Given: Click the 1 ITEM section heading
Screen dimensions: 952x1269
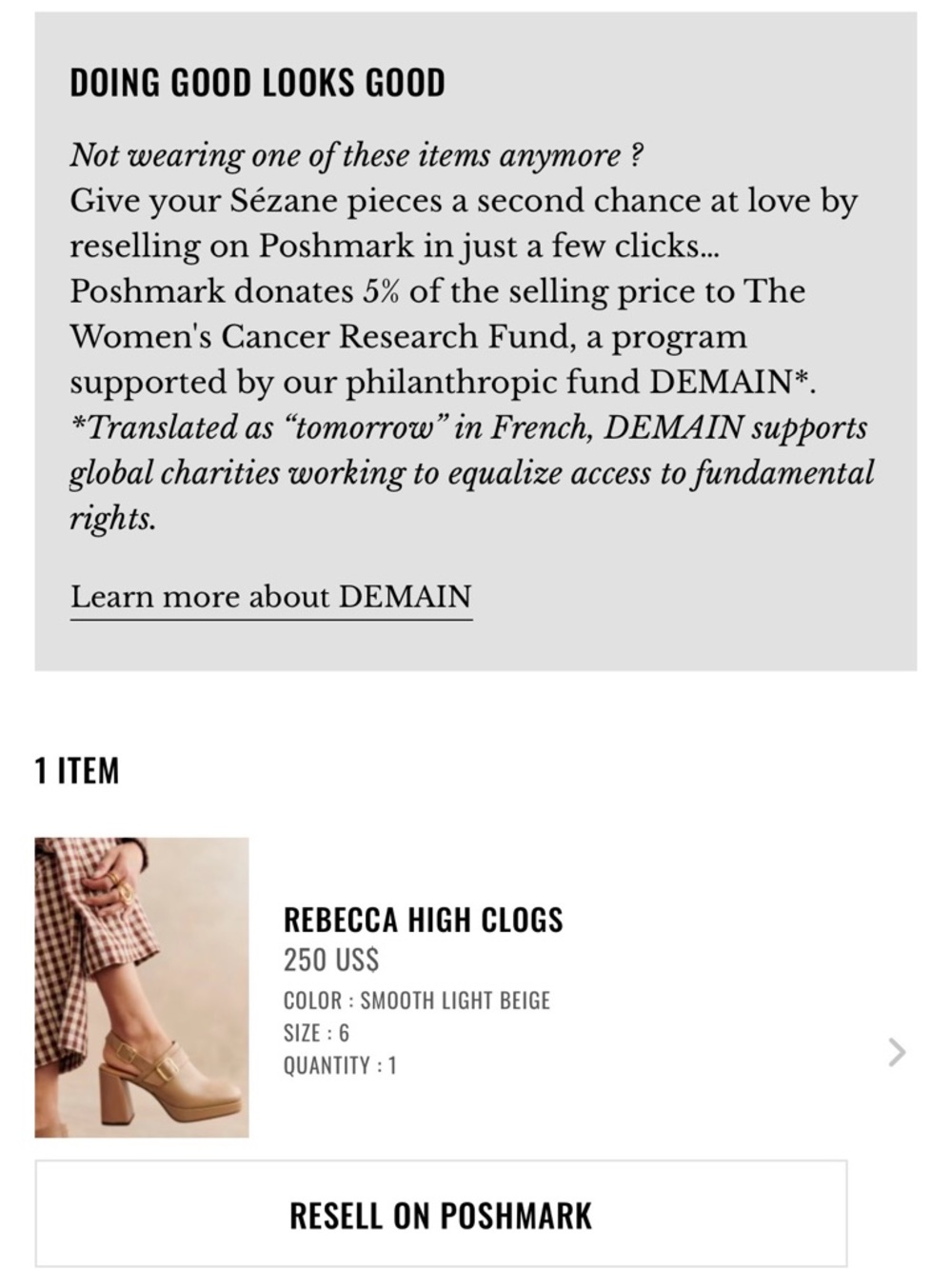Looking at the screenshot, I should (x=77, y=770).
